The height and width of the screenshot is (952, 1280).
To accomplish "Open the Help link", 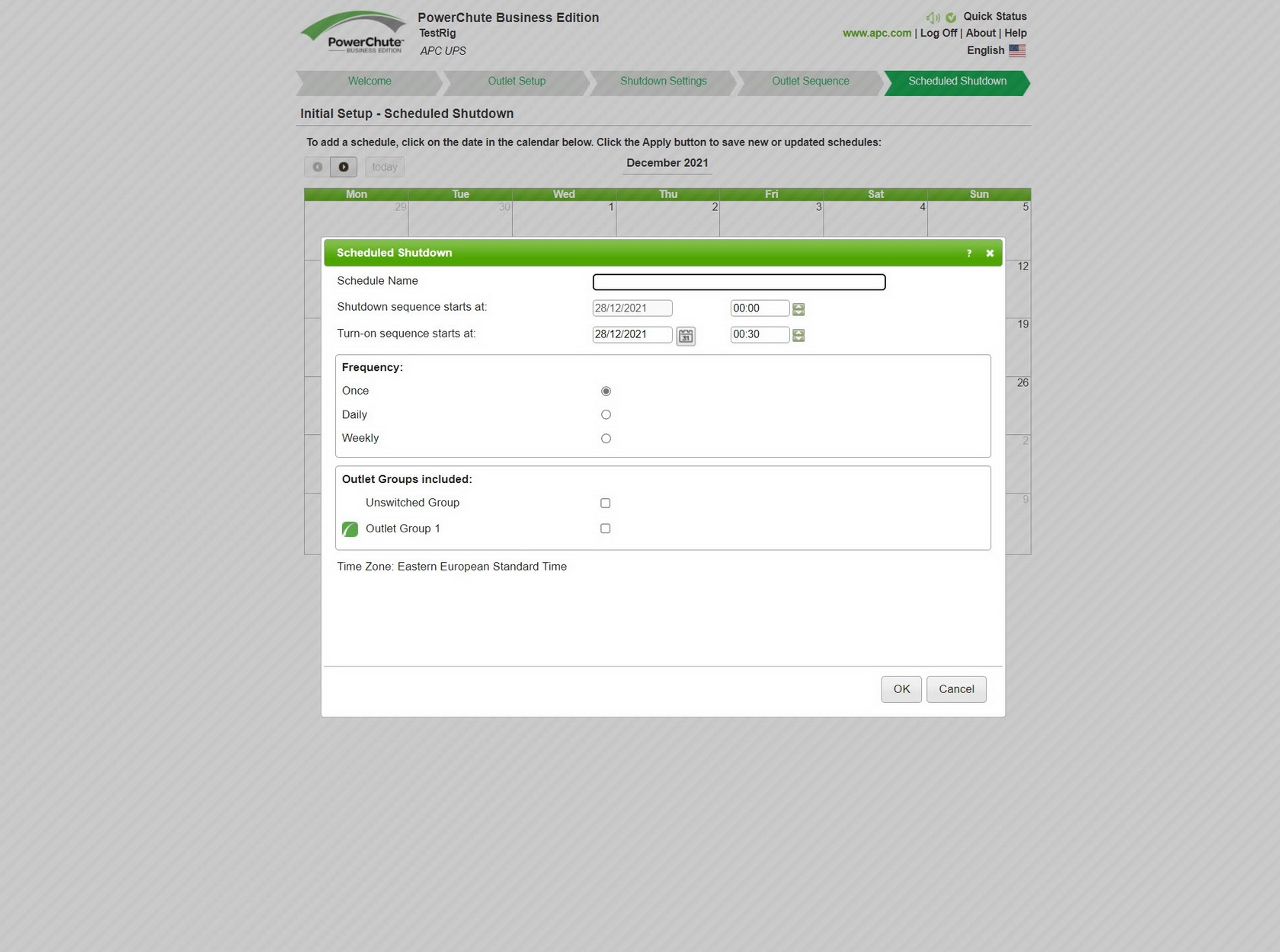I will [1016, 34].
